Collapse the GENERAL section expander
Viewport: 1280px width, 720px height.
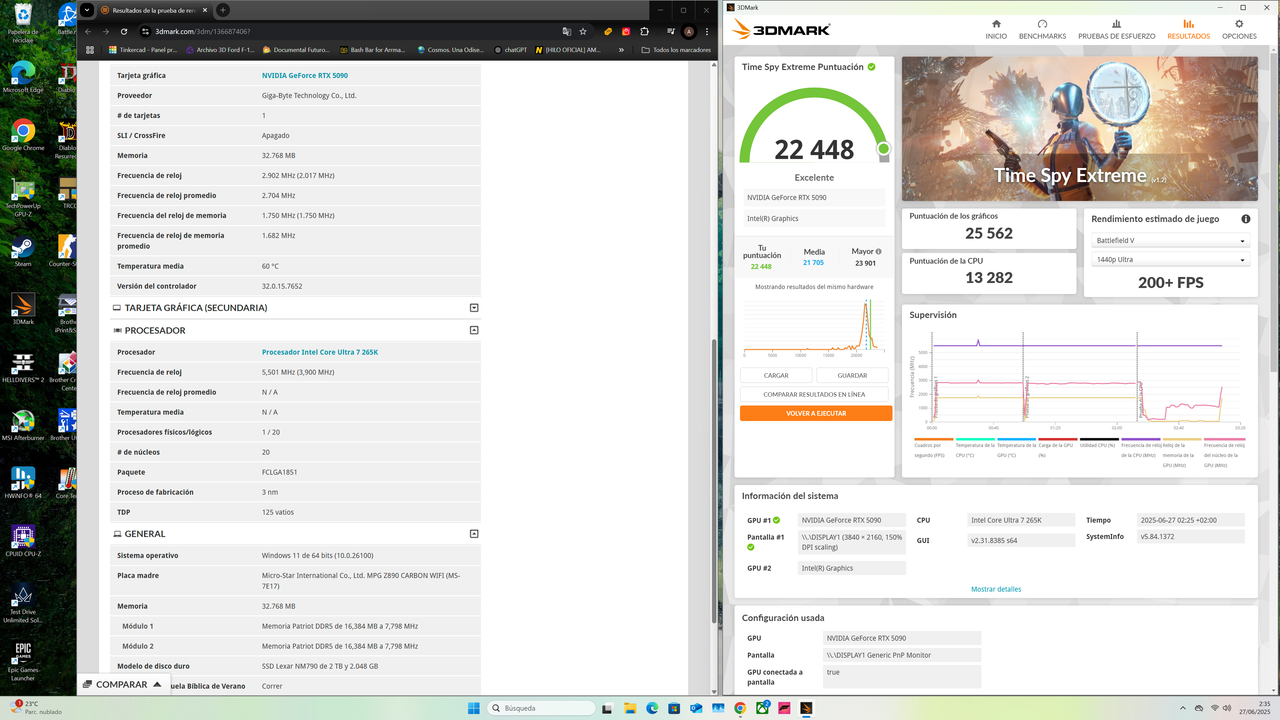[474, 534]
